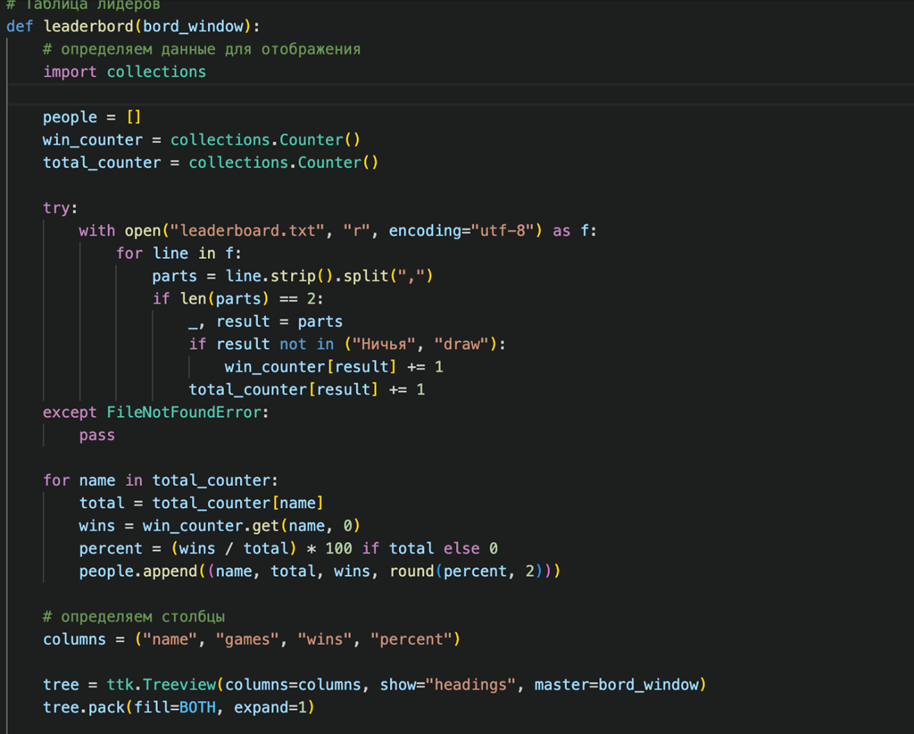Click the fill=BOTH argument
This screenshot has height=734, width=914.
[x=174, y=708]
